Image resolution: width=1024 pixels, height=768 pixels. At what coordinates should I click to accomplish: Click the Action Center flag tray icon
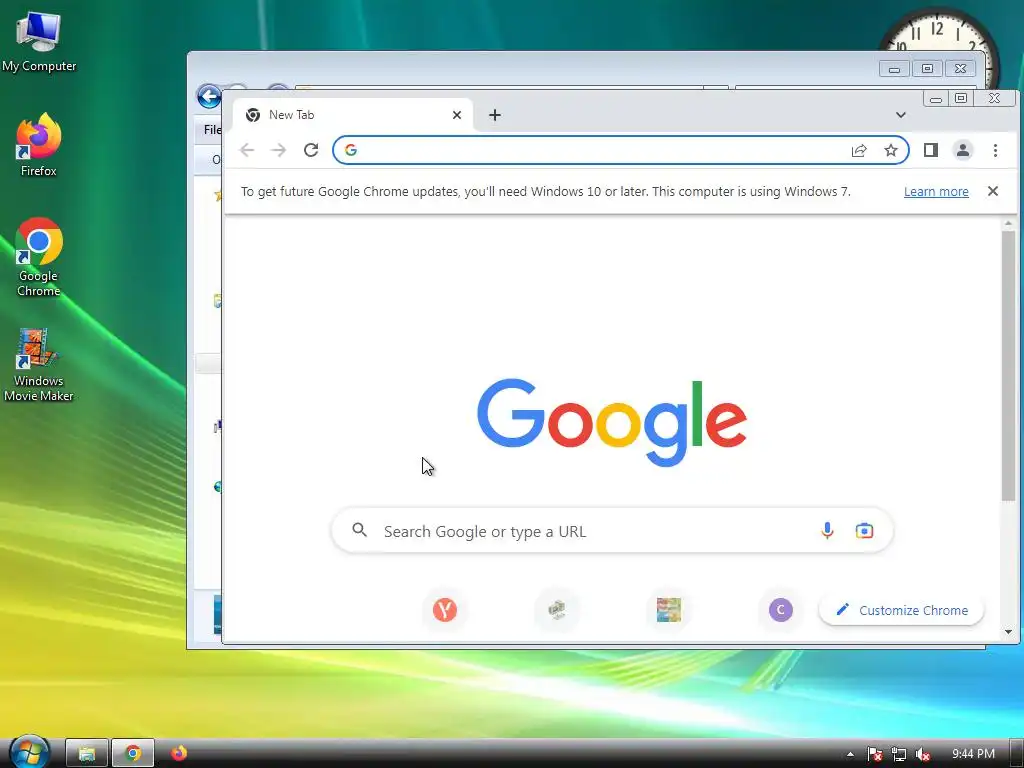click(x=875, y=754)
